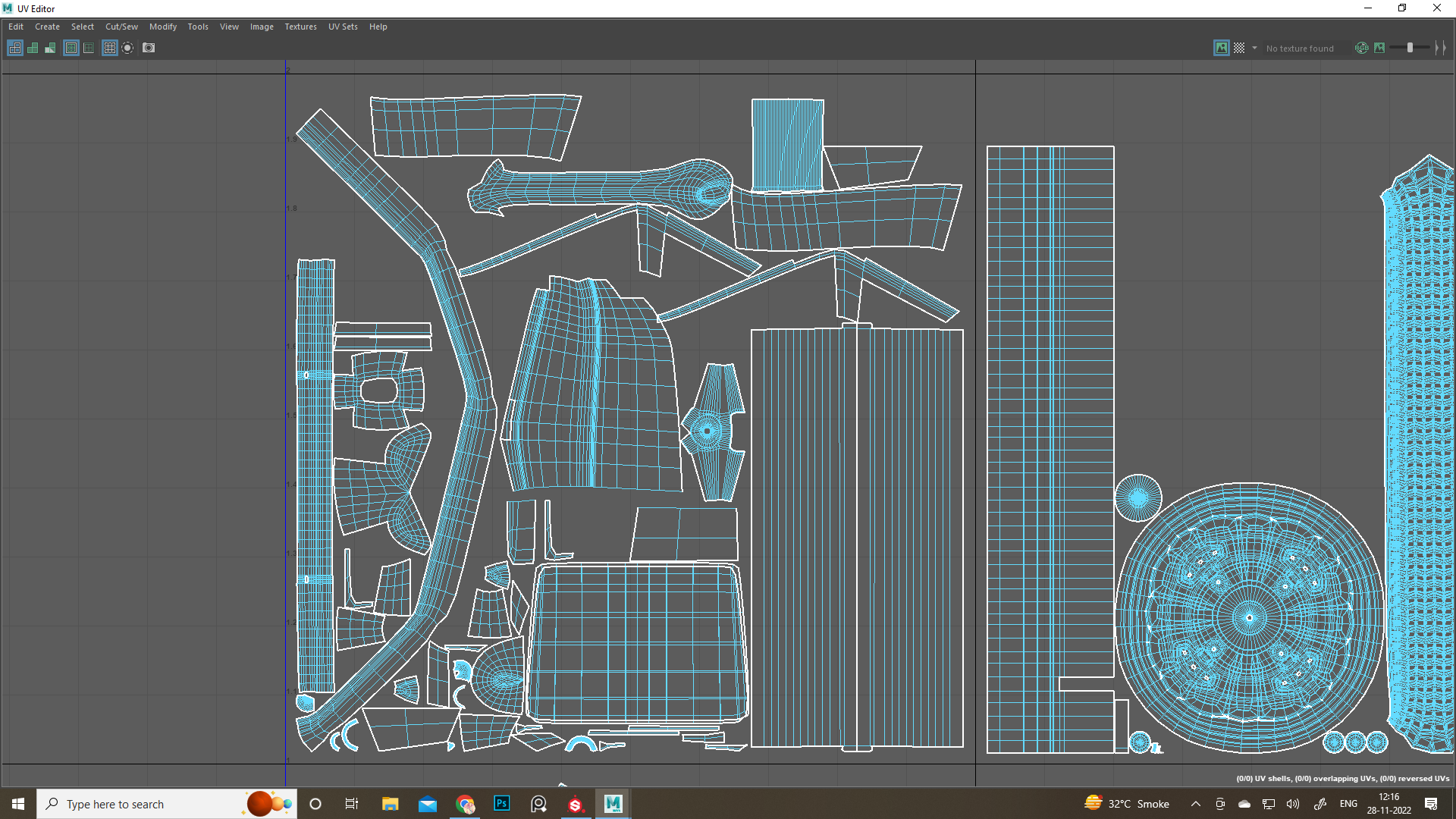1456x819 pixels.
Task: Open the notifications action center icon
Action: pyautogui.click(x=1431, y=804)
